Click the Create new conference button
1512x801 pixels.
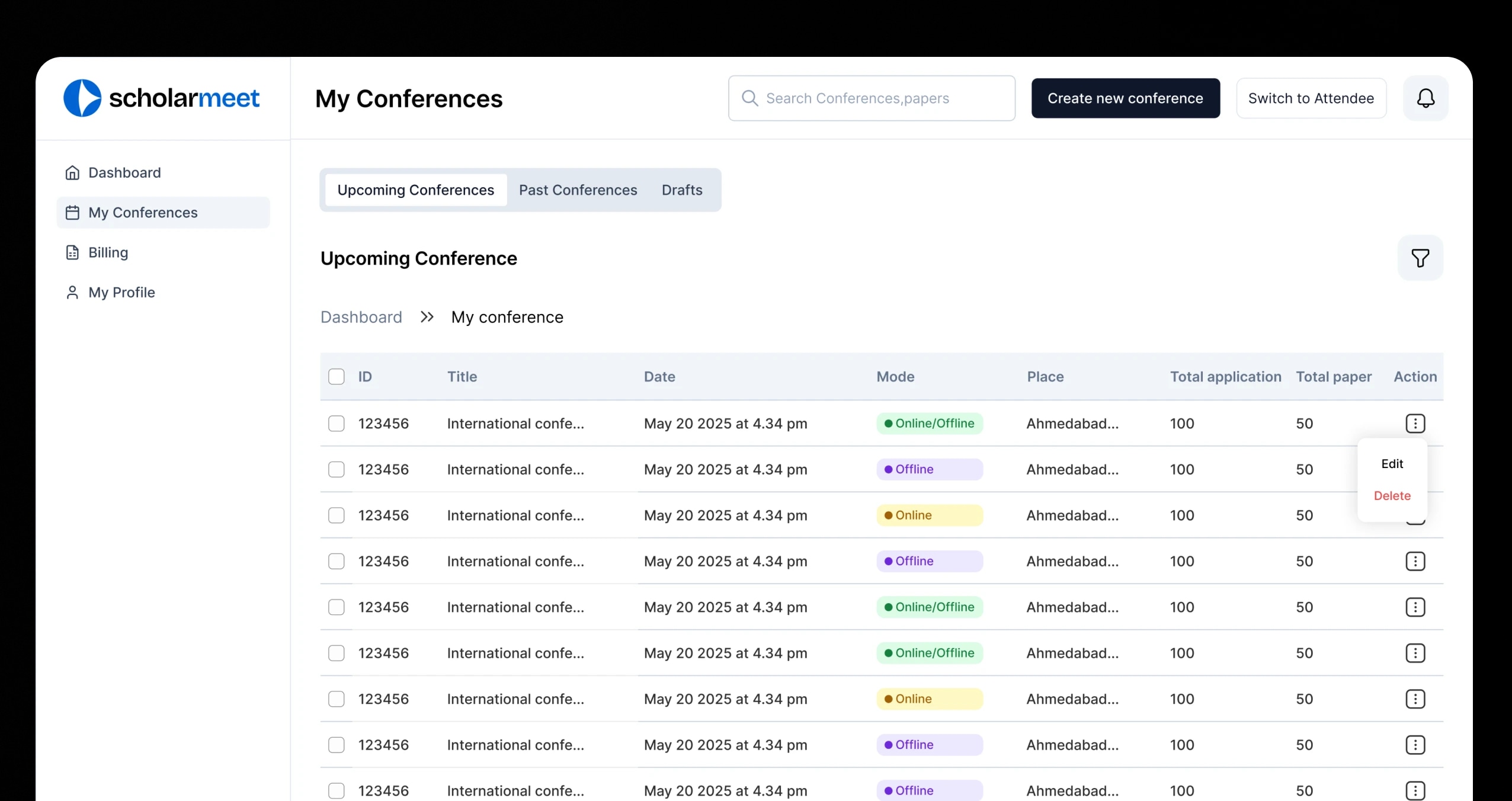point(1126,98)
